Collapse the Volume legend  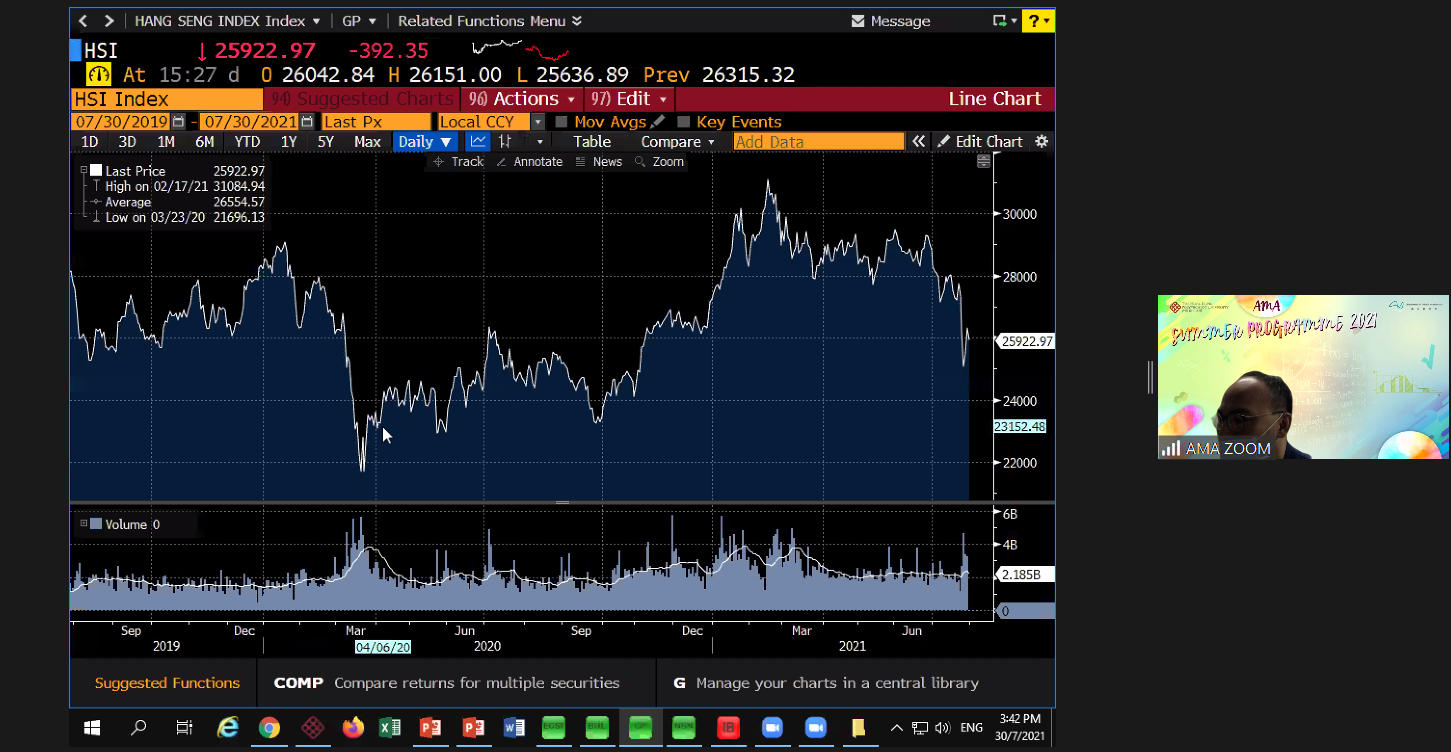coord(84,523)
